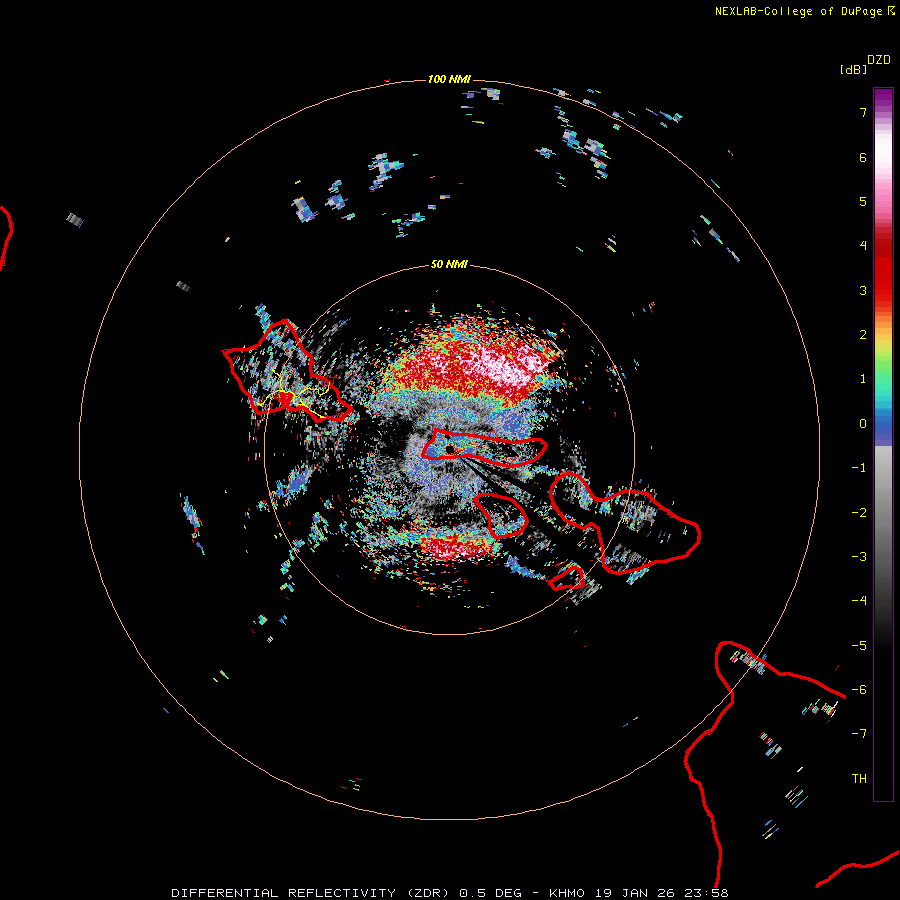Click the -3 value on the colorbar scale
Image resolution: width=900 pixels, height=900 pixels.
pyautogui.click(x=859, y=557)
